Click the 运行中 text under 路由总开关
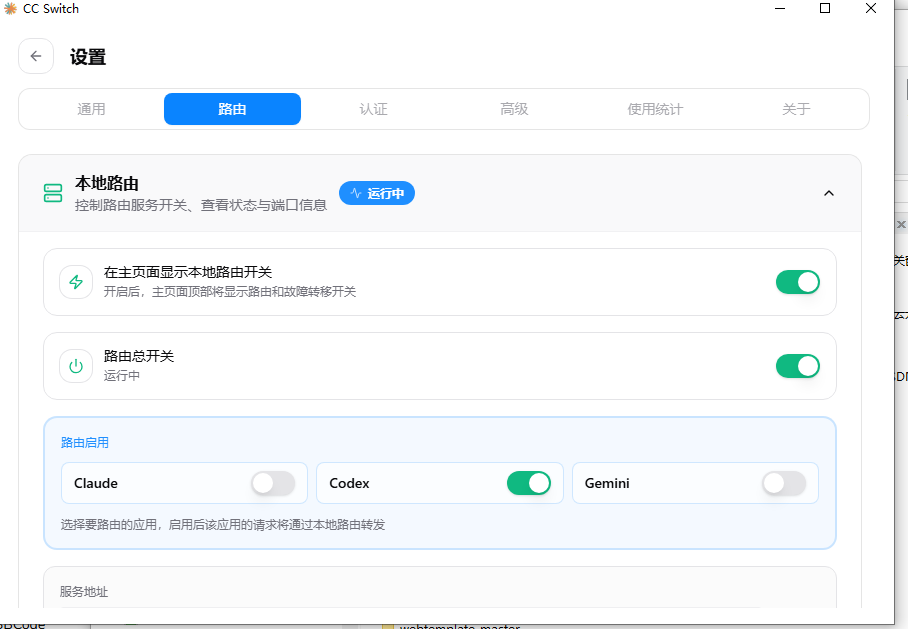The height and width of the screenshot is (629, 908). (122, 375)
